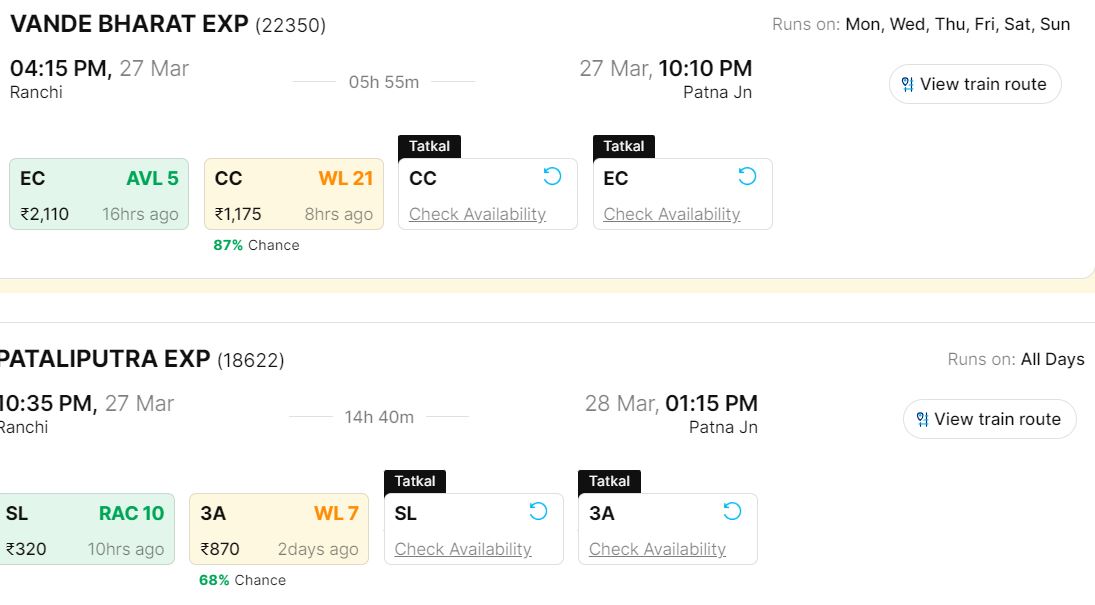This screenshot has height=605, width=1095.
Task: View train route for Vande Bharat Exp
Action: [983, 85]
